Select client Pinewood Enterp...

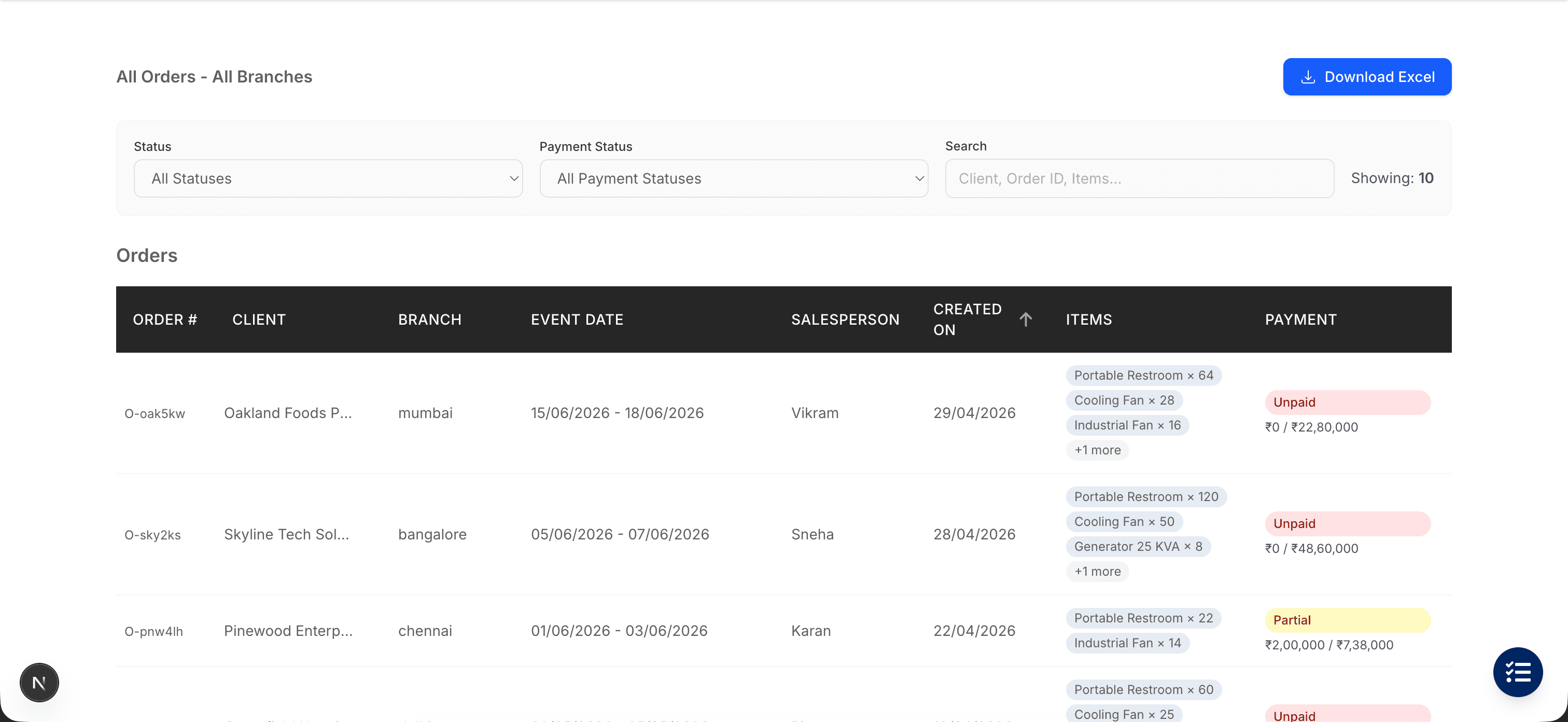pyautogui.click(x=288, y=631)
